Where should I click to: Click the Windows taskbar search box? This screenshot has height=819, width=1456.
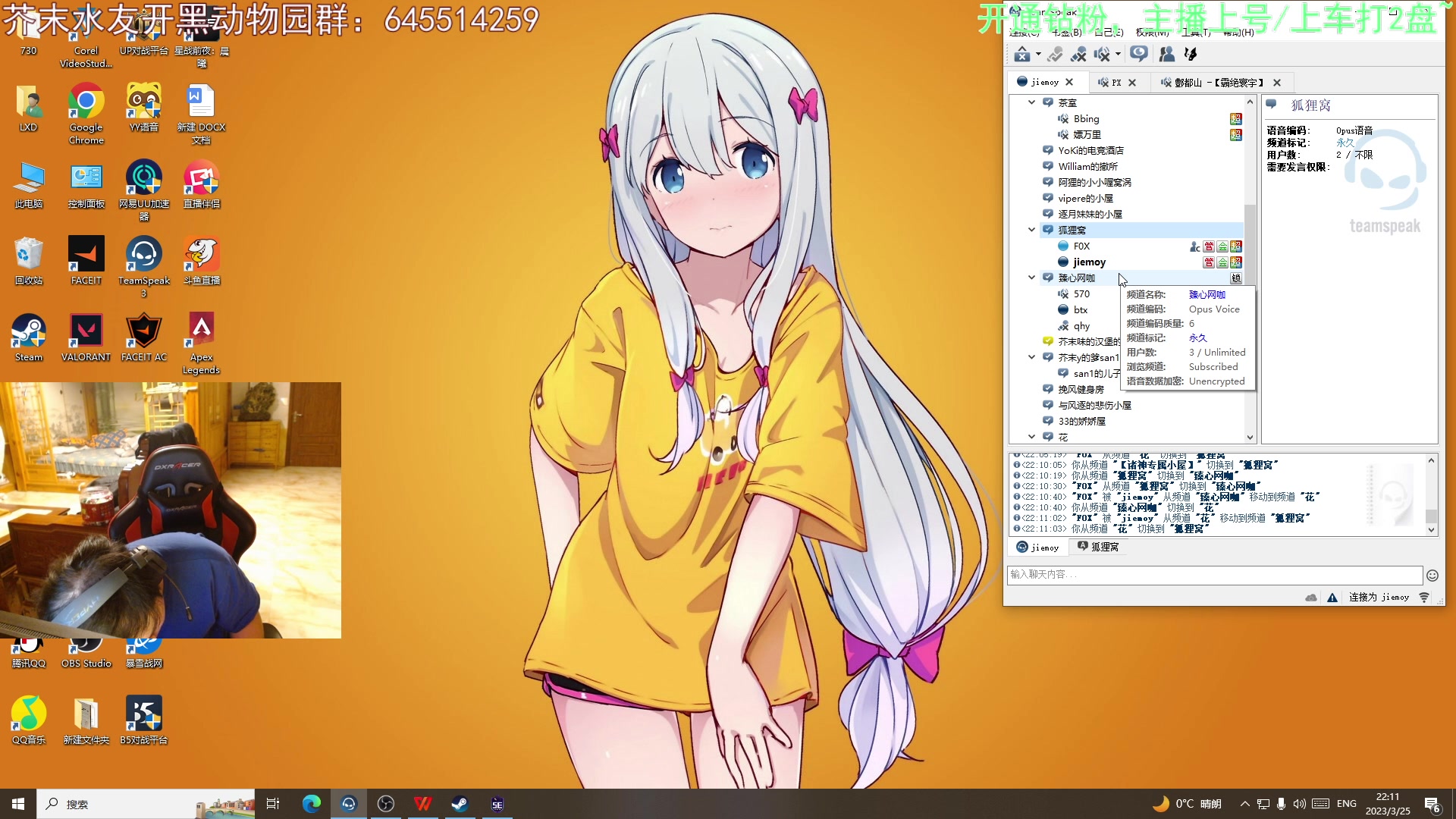146,804
